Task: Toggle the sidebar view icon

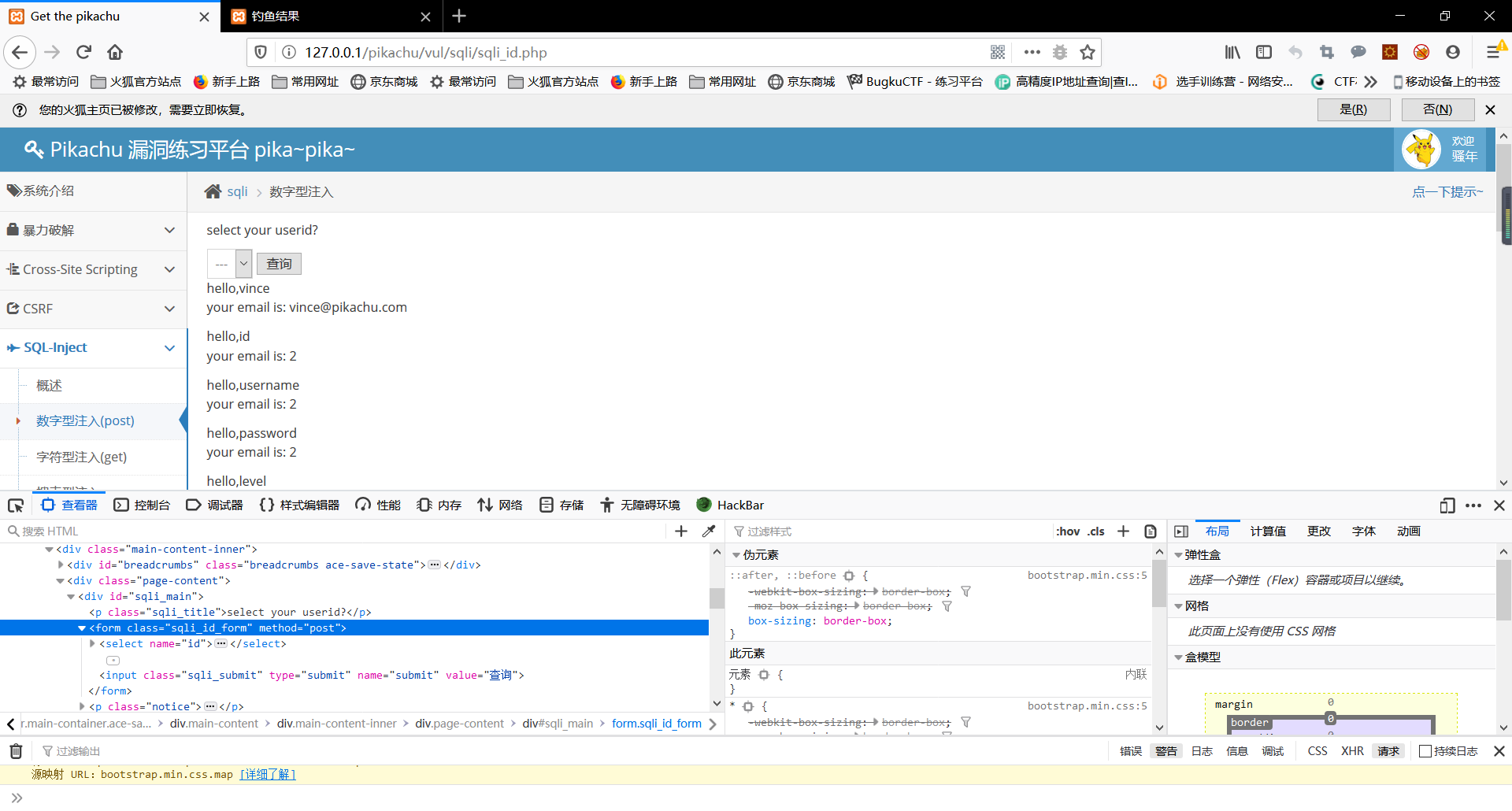Action: click(x=1264, y=53)
